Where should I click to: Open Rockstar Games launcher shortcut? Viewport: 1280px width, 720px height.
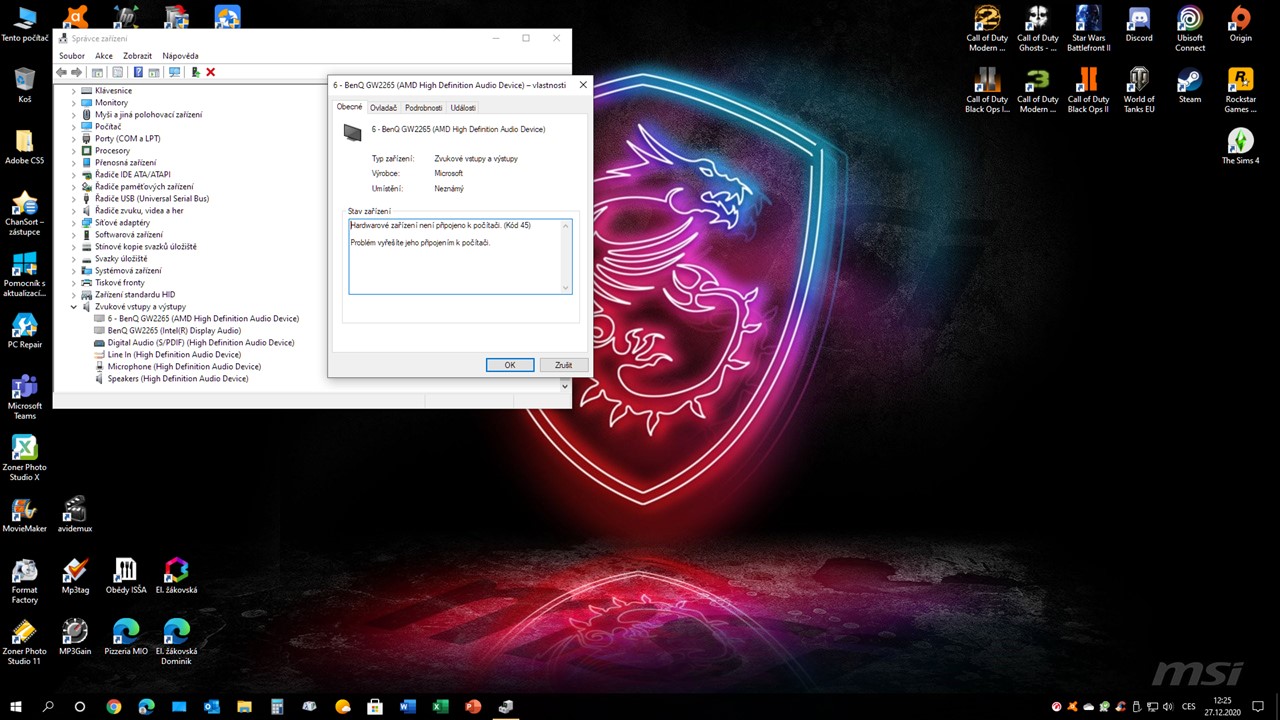tap(1240, 90)
